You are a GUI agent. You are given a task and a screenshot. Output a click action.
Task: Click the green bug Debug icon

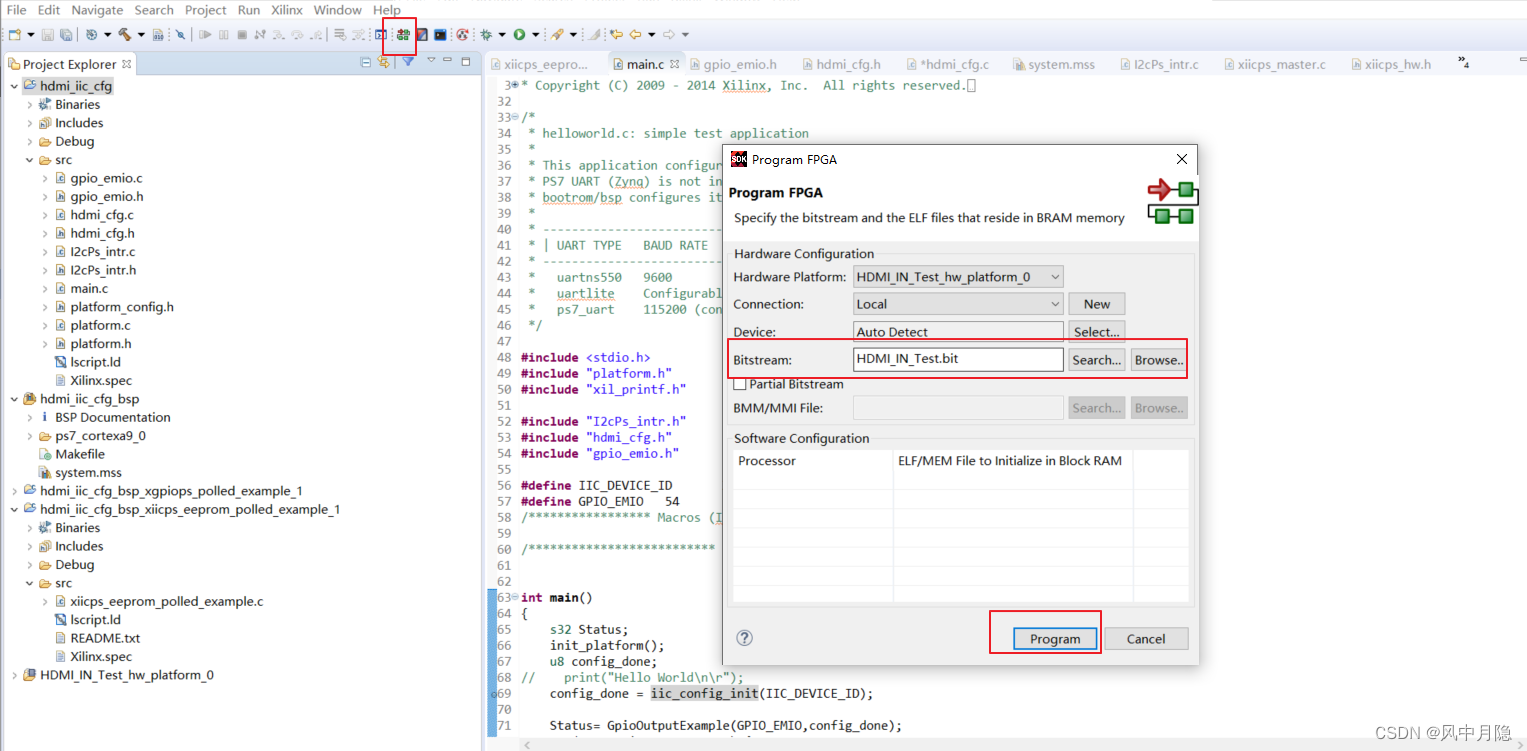(486, 34)
